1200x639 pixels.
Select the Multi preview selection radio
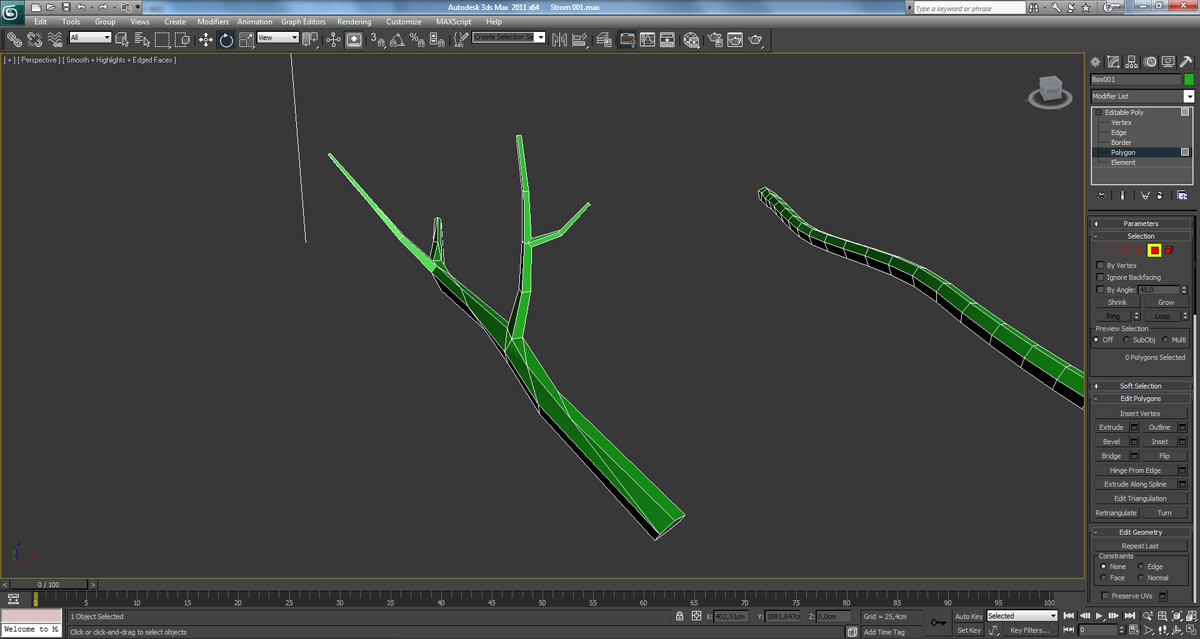pyautogui.click(x=1166, y=339)
